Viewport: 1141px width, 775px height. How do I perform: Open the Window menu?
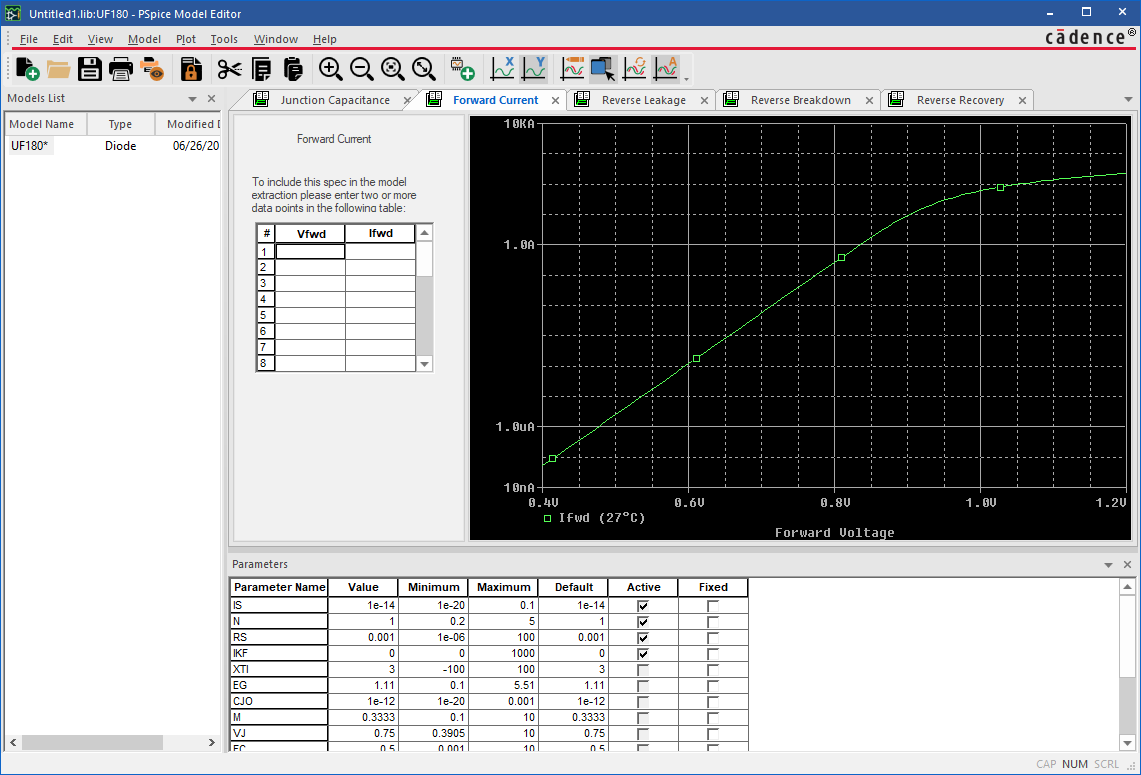tap(275, 39)
